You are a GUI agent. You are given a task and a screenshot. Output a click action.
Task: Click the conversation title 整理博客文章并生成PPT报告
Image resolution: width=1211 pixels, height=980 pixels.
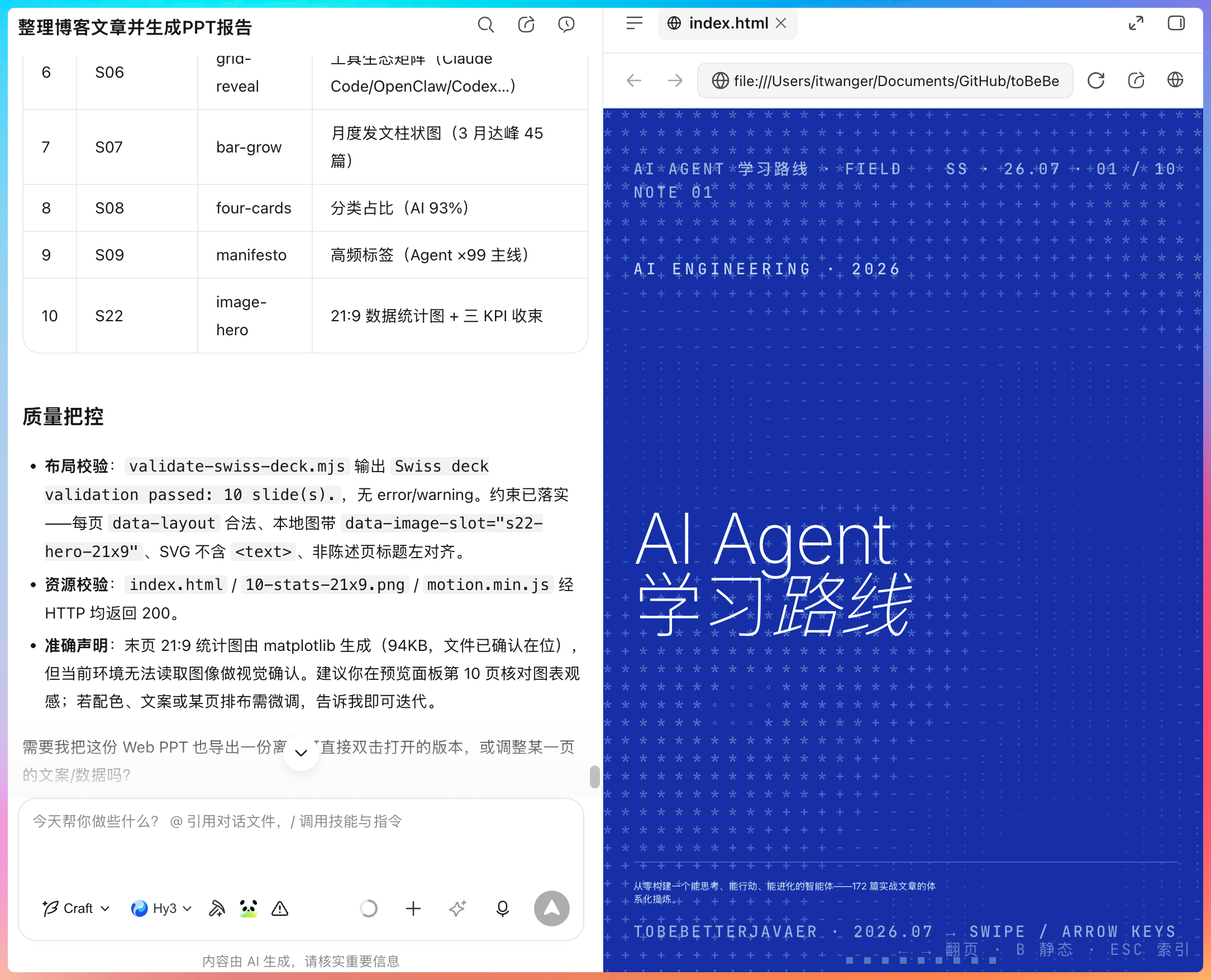coord(135,26)
